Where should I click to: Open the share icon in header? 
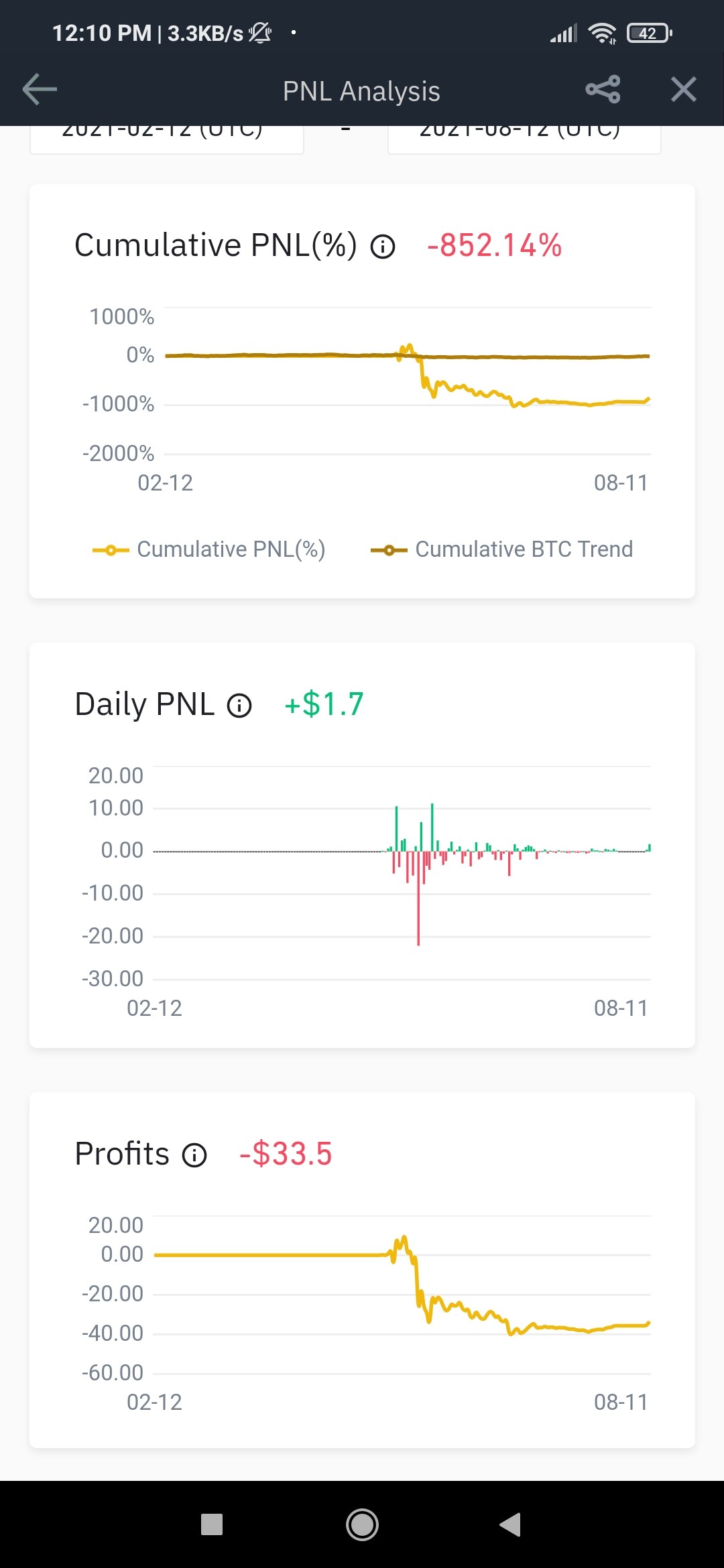click(x=603, y=90)
